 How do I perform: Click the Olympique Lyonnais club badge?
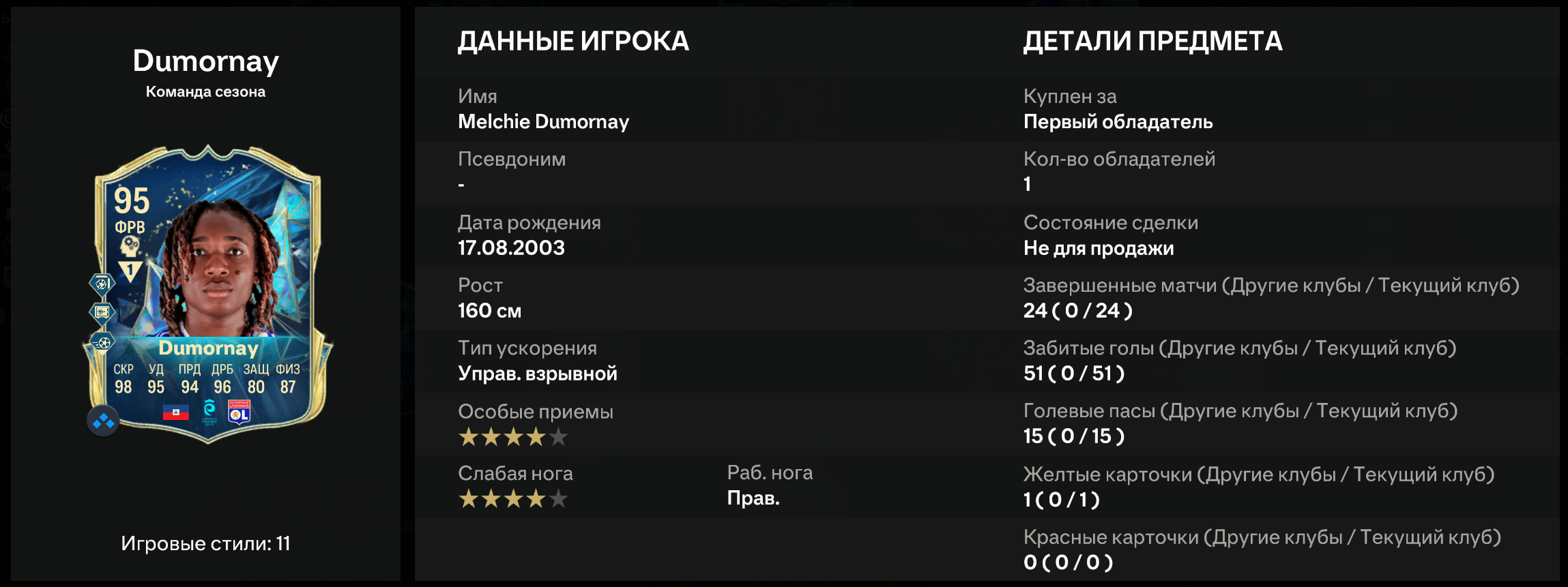(239, 412)
